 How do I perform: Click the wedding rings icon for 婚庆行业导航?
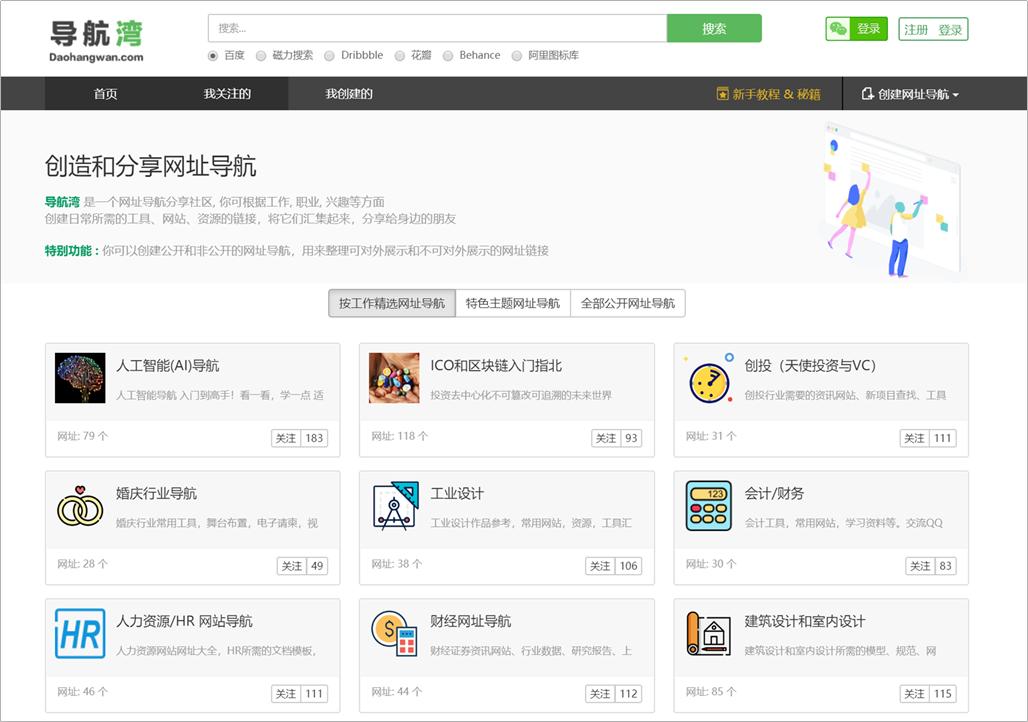[x=80, y=506]
